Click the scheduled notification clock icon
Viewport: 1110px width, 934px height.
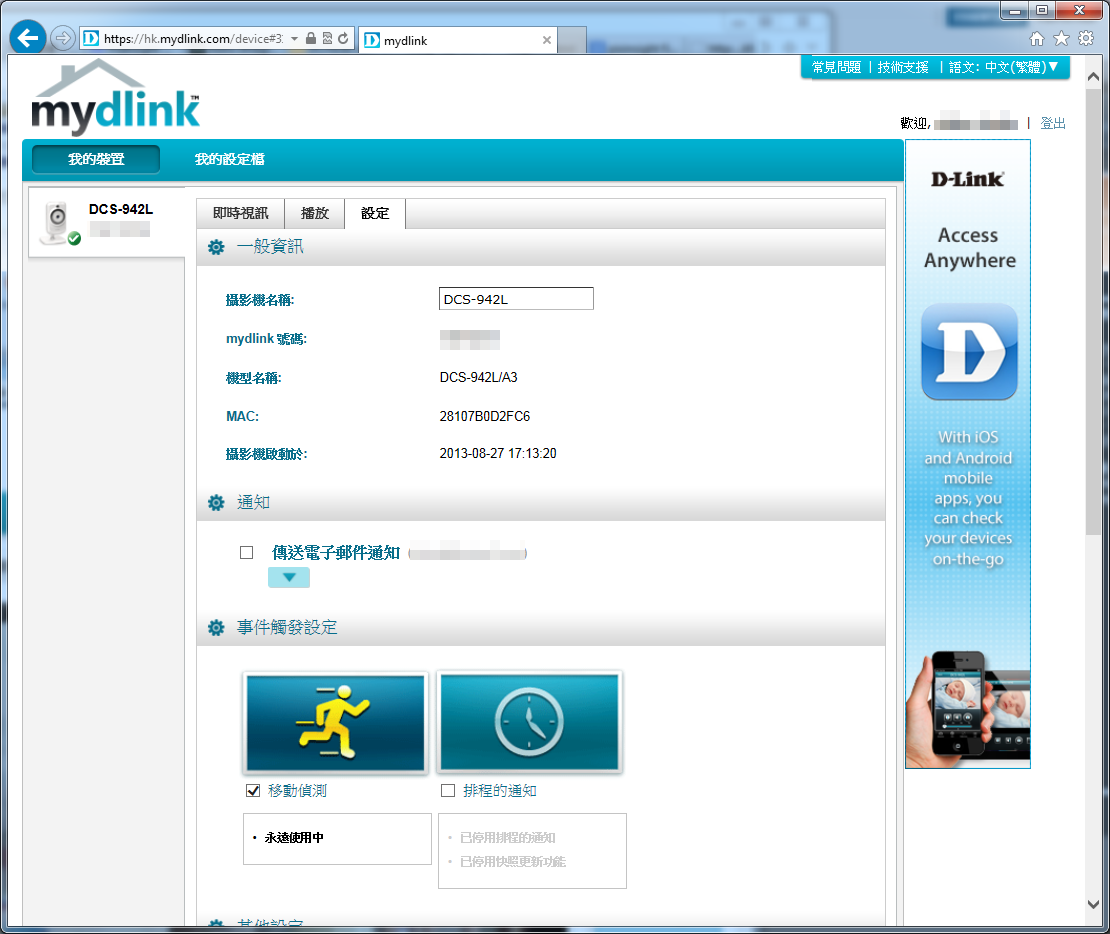529,721
